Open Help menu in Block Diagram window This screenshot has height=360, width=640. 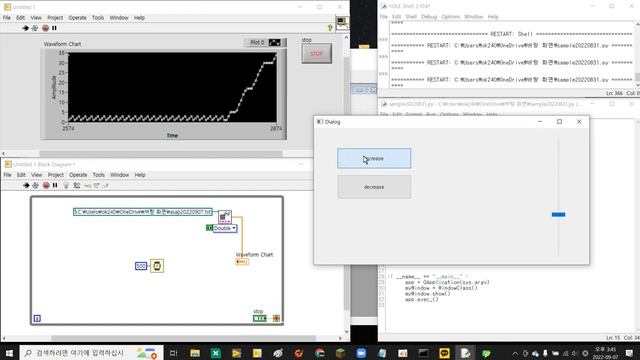click(x=140, y=175)
